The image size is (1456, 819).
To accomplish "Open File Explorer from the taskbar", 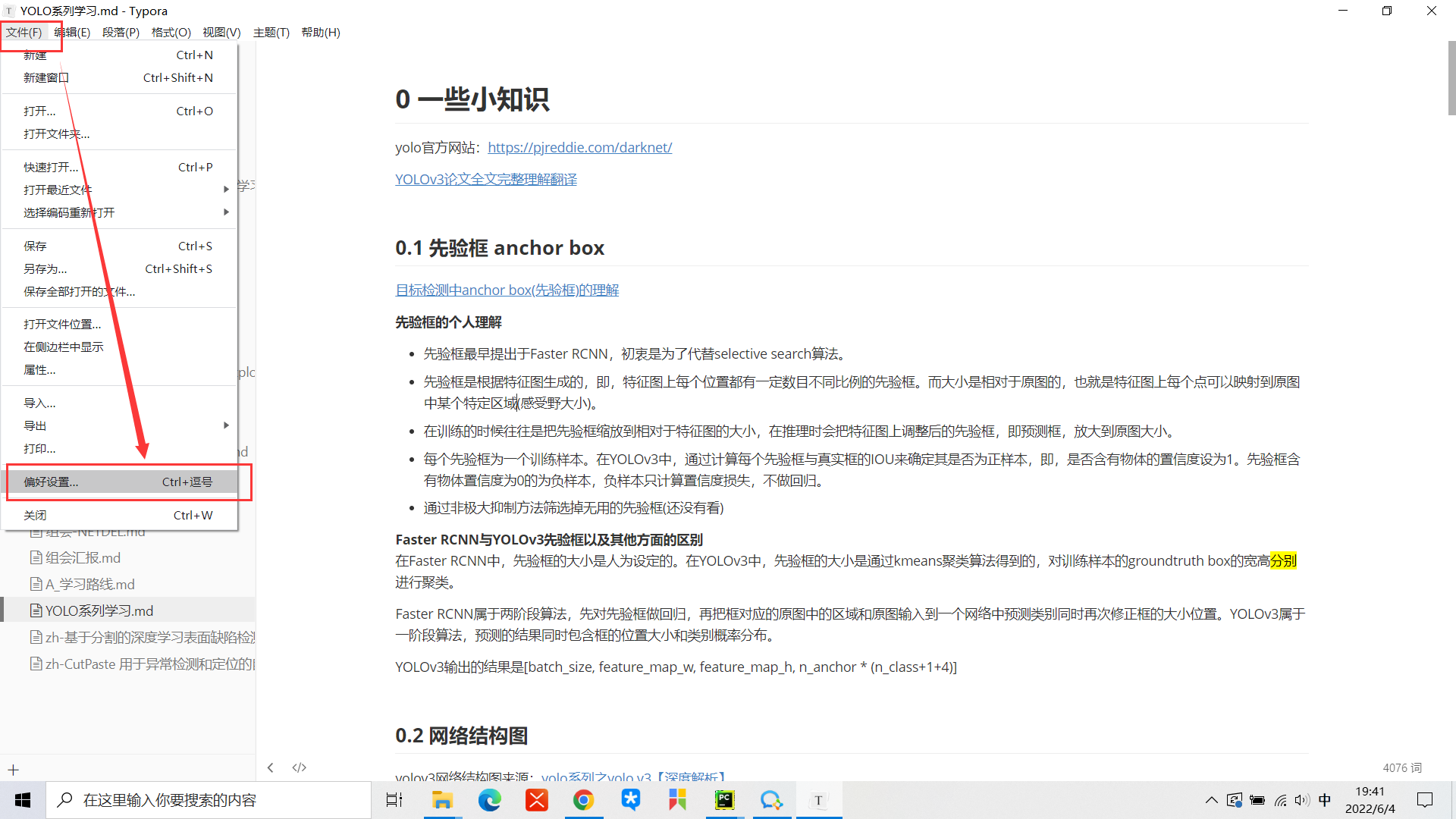I will 442,800.
